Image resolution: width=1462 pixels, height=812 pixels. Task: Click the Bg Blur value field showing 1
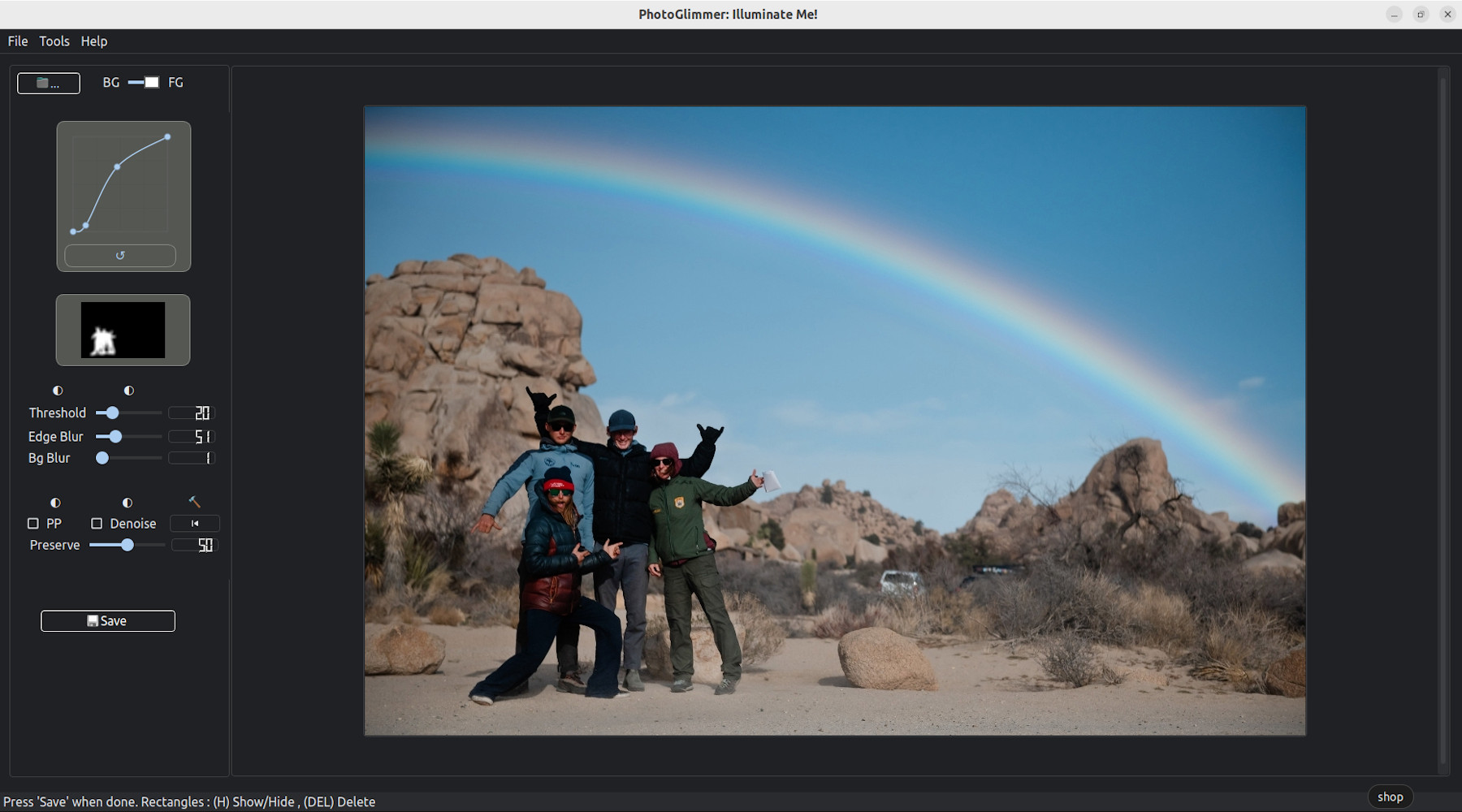tap(192, 458)
